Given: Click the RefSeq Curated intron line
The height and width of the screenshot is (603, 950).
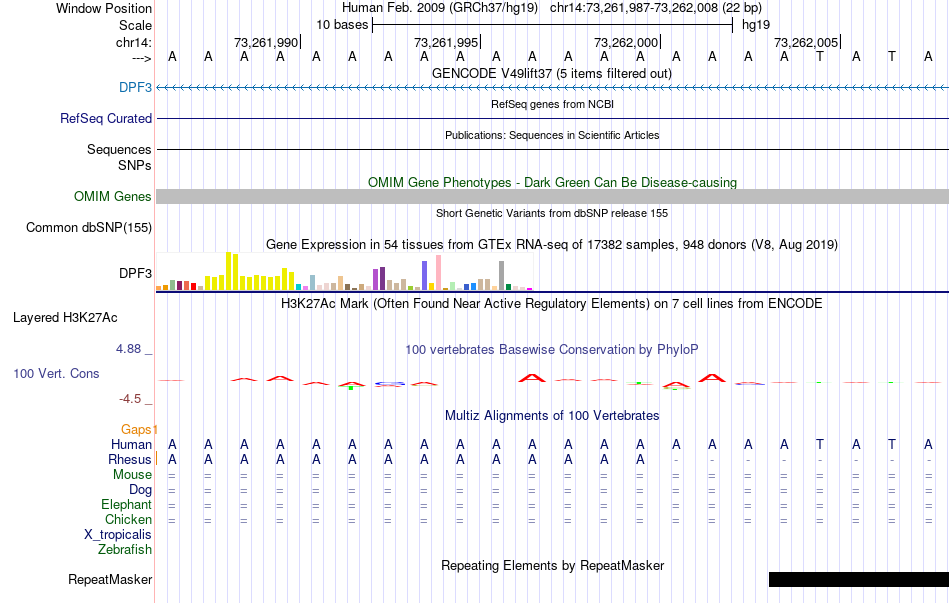Looking at the screenshot, I should coord(552,118).
